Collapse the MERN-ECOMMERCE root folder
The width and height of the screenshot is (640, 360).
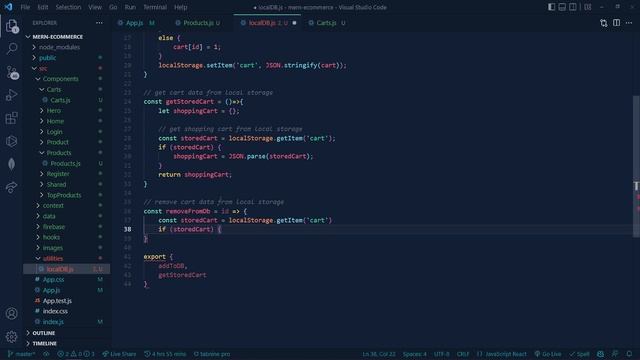pos(66,37)
